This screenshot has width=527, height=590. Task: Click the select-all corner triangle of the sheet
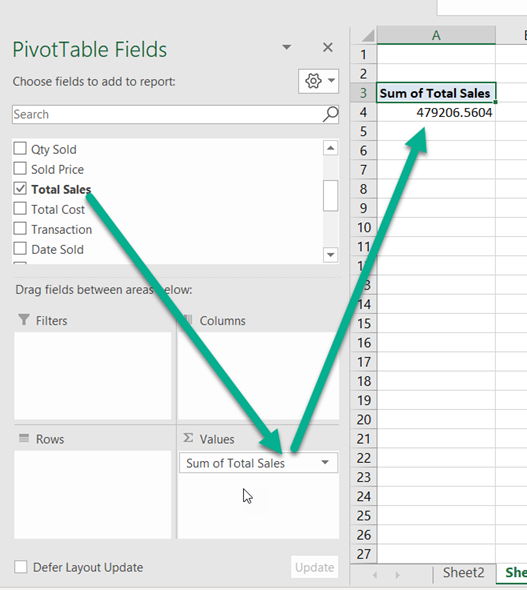[x=368, y=35]
